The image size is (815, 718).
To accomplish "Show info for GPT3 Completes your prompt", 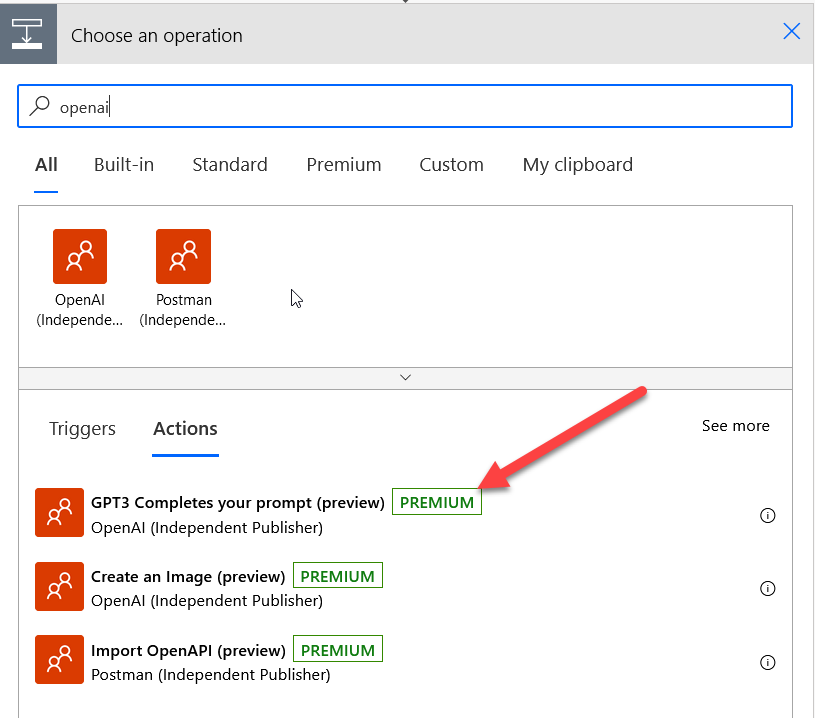I will tap(768, 515).
